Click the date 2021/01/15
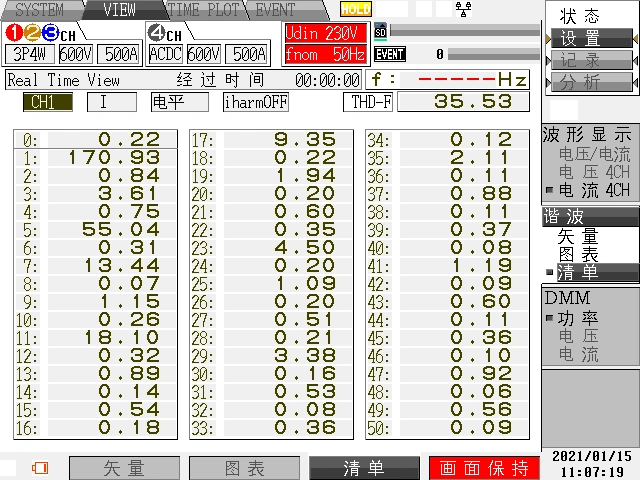Viewport: 640px width, 480px height. (x=591, y=456)
